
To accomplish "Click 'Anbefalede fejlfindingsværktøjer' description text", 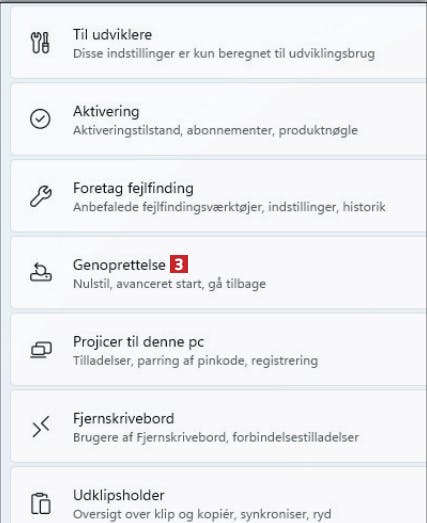I will (167, 207).
